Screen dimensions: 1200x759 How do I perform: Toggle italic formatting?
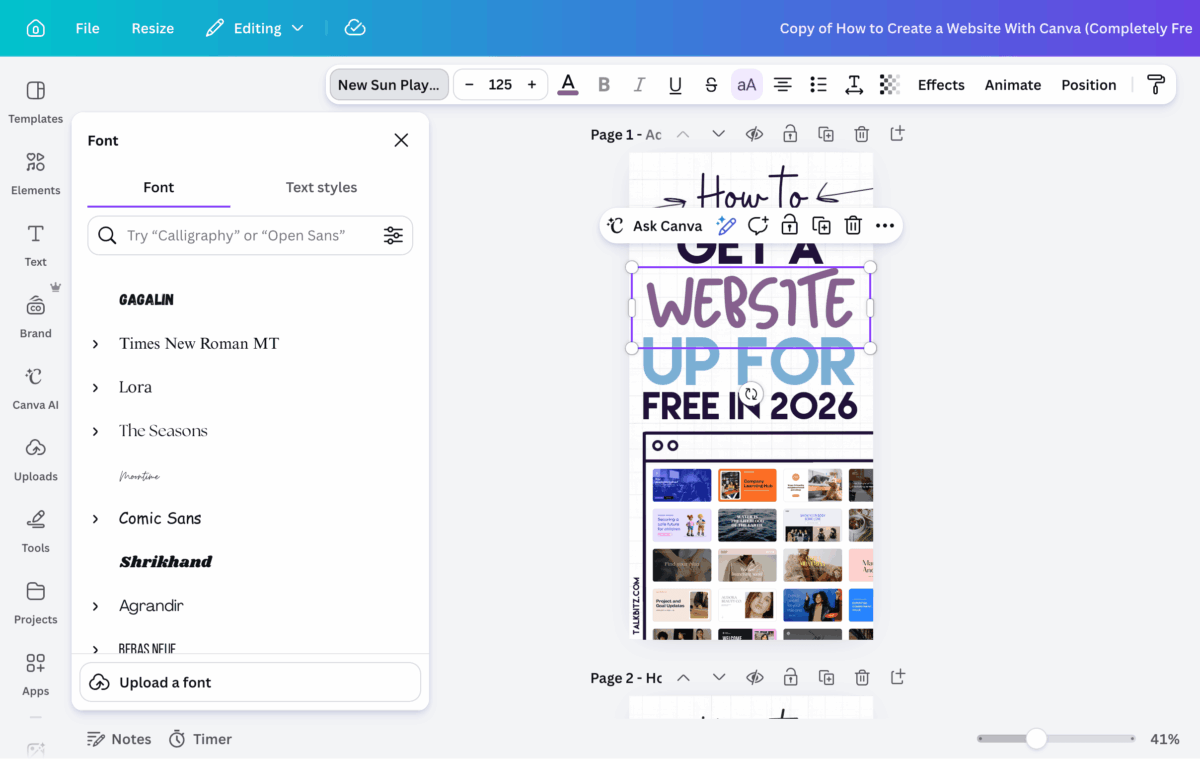(639, 85)
